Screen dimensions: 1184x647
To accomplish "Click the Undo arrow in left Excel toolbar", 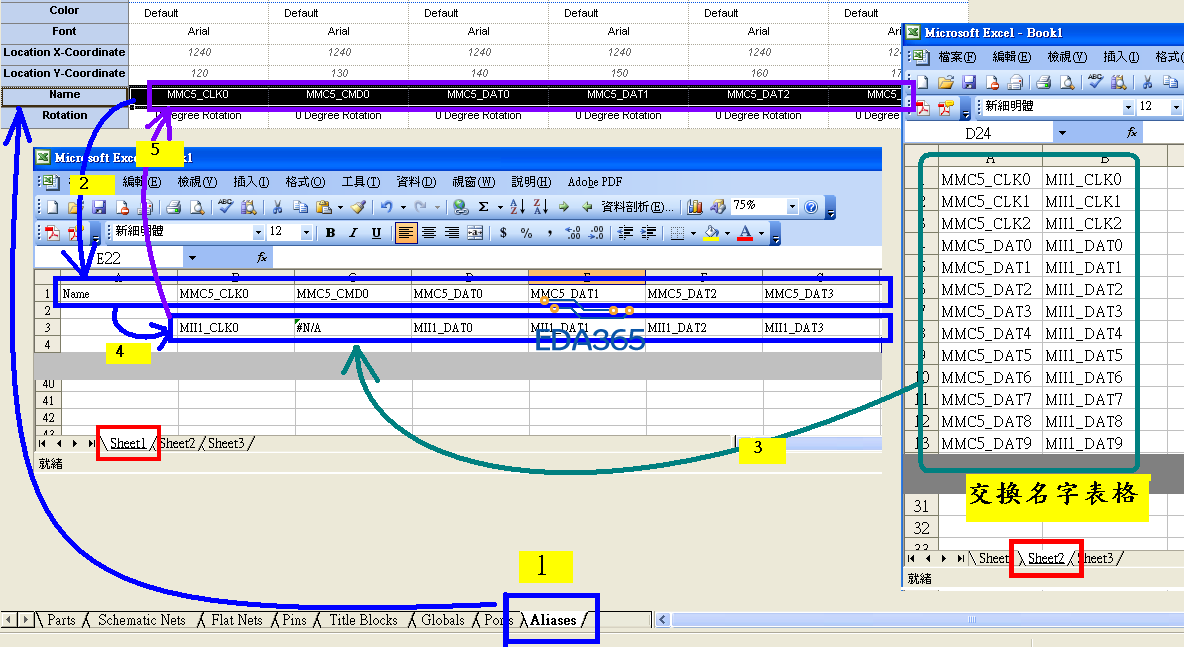I will click(387, 207).
